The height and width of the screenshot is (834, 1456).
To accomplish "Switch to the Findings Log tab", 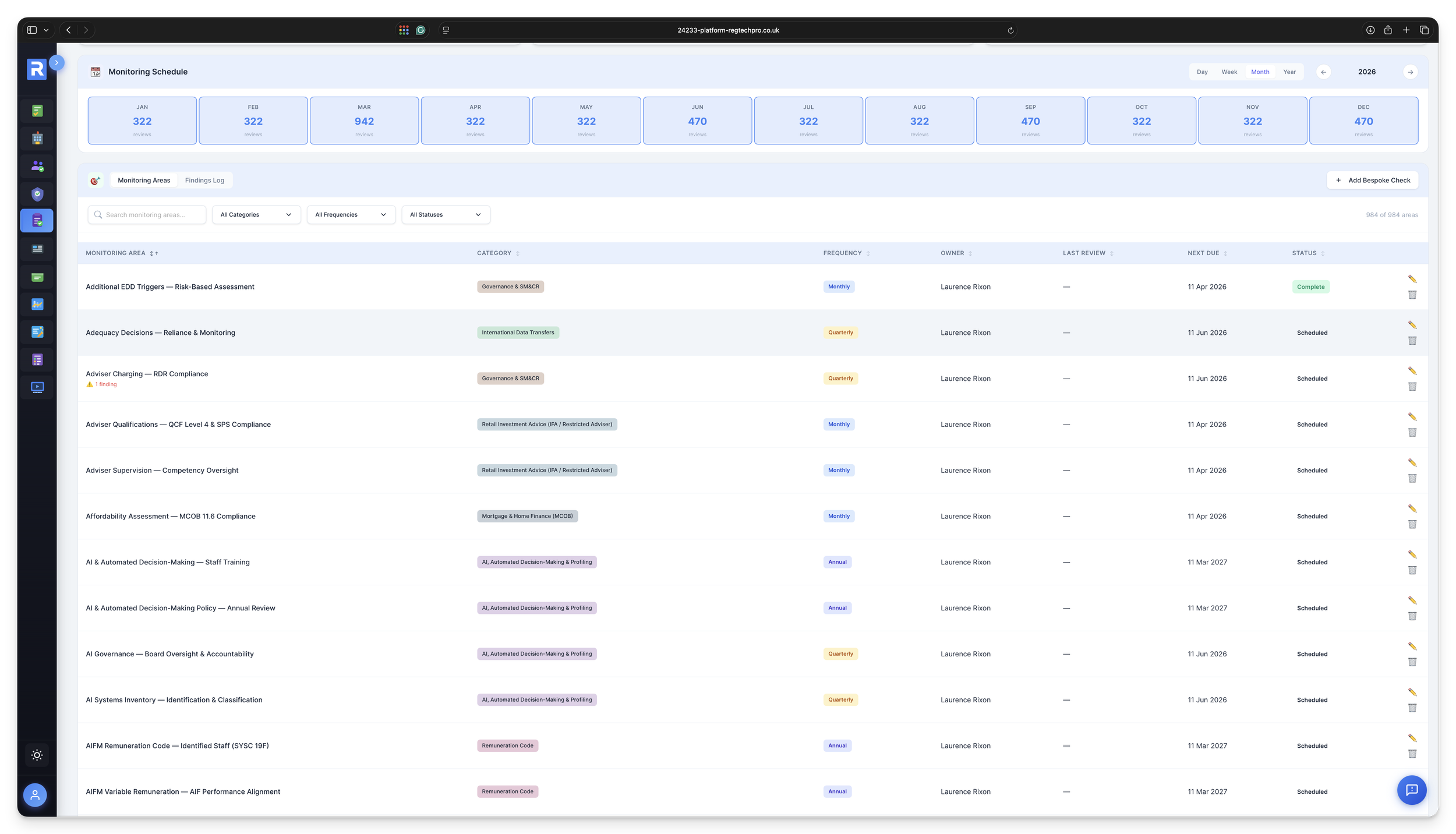I will click(204, 180).
